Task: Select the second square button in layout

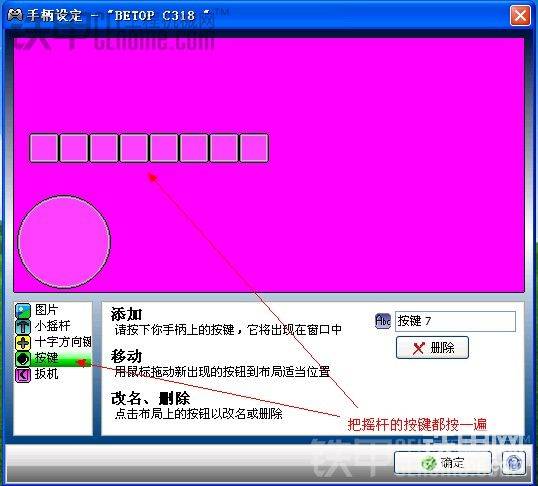Action: tap(74, 148)
